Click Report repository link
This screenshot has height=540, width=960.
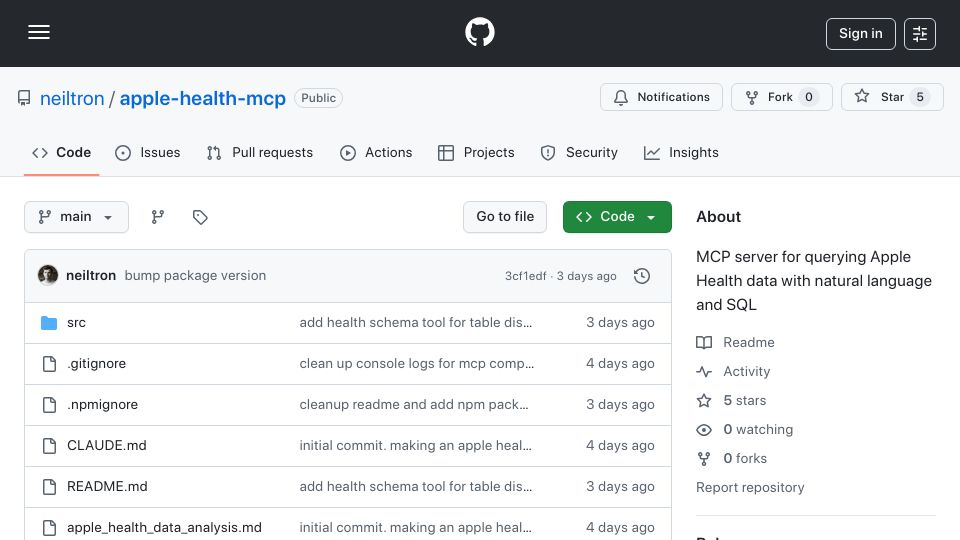point(750,487)
